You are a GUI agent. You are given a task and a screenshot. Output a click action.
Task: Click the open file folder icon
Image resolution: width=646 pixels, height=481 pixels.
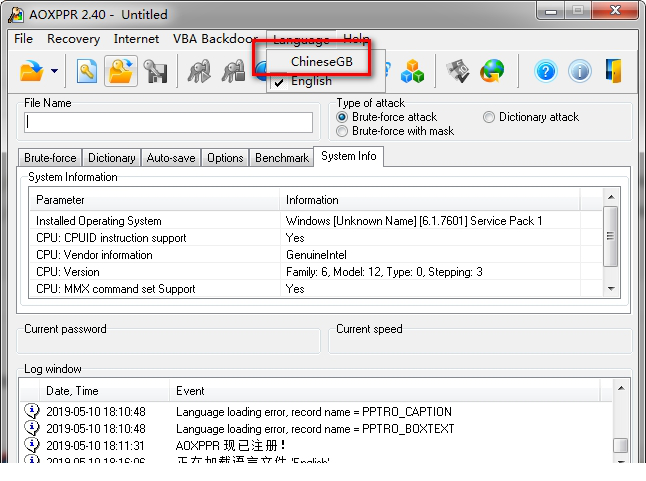pyautogui.click(x=32, y=71)
